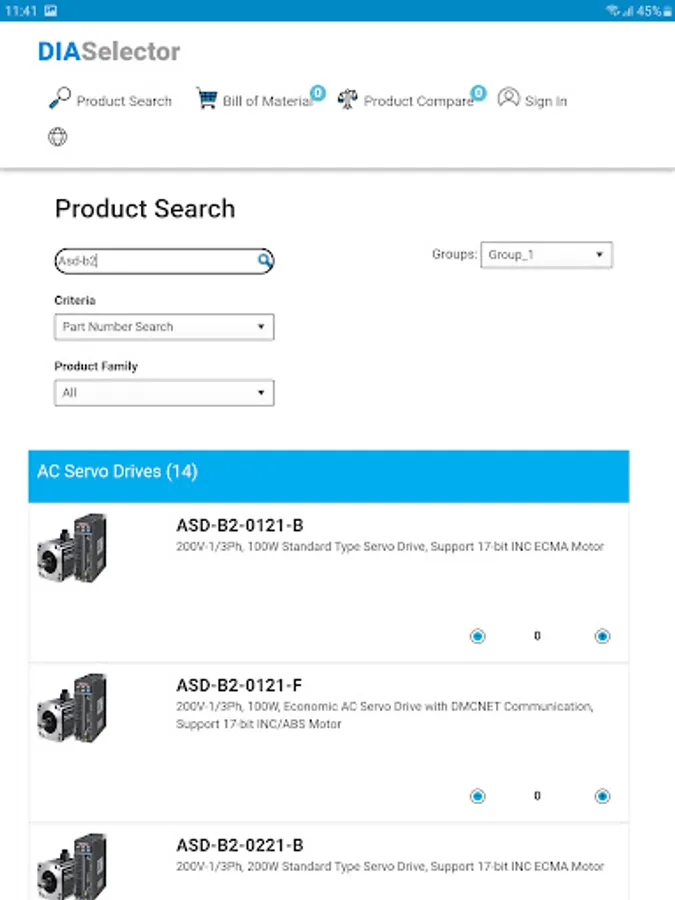Open the Product Family dropdown
Screen dimensions: 675x900
tap(164, 393)
